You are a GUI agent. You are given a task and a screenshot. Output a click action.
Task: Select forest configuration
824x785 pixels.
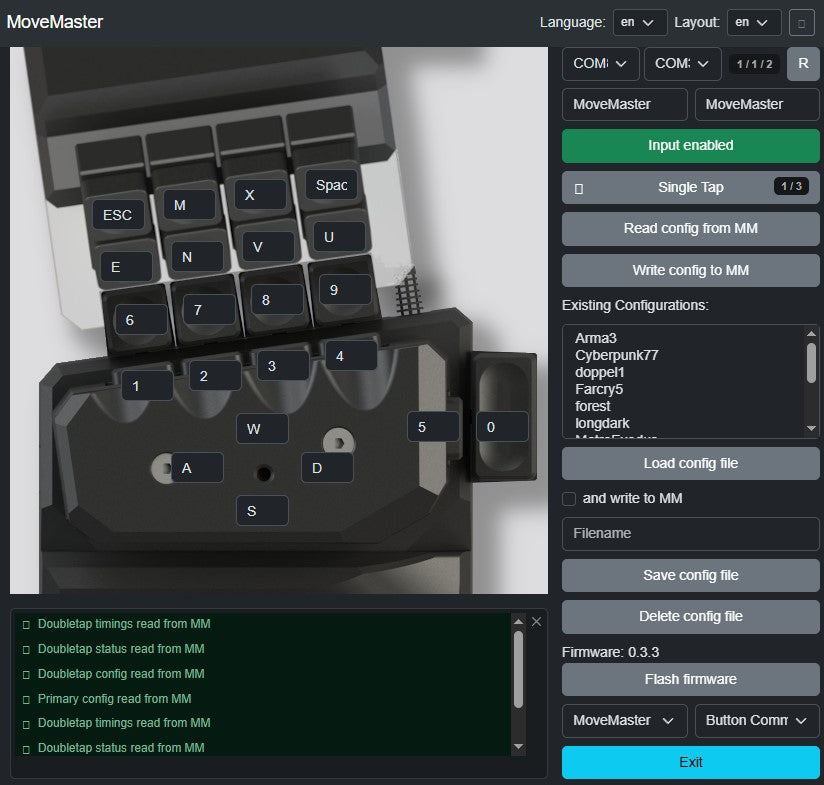593,406
